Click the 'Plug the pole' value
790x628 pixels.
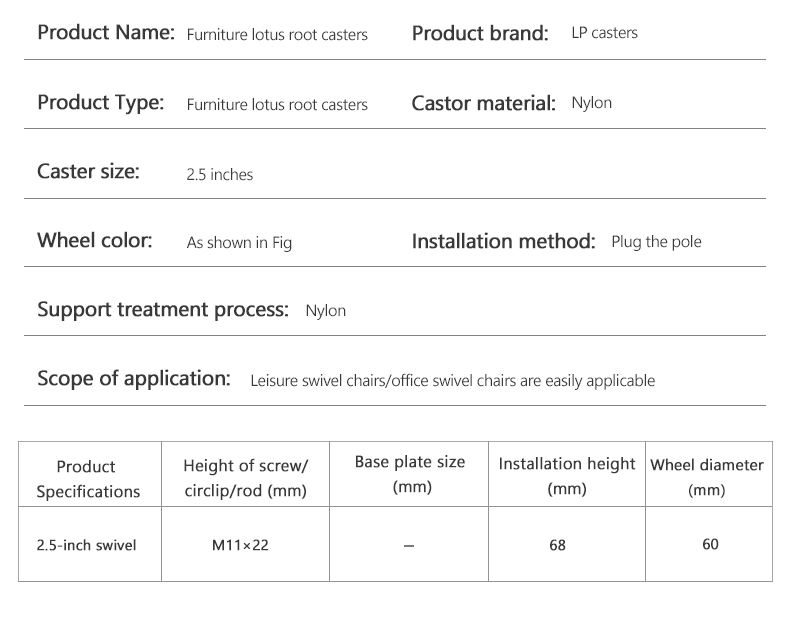656,242
